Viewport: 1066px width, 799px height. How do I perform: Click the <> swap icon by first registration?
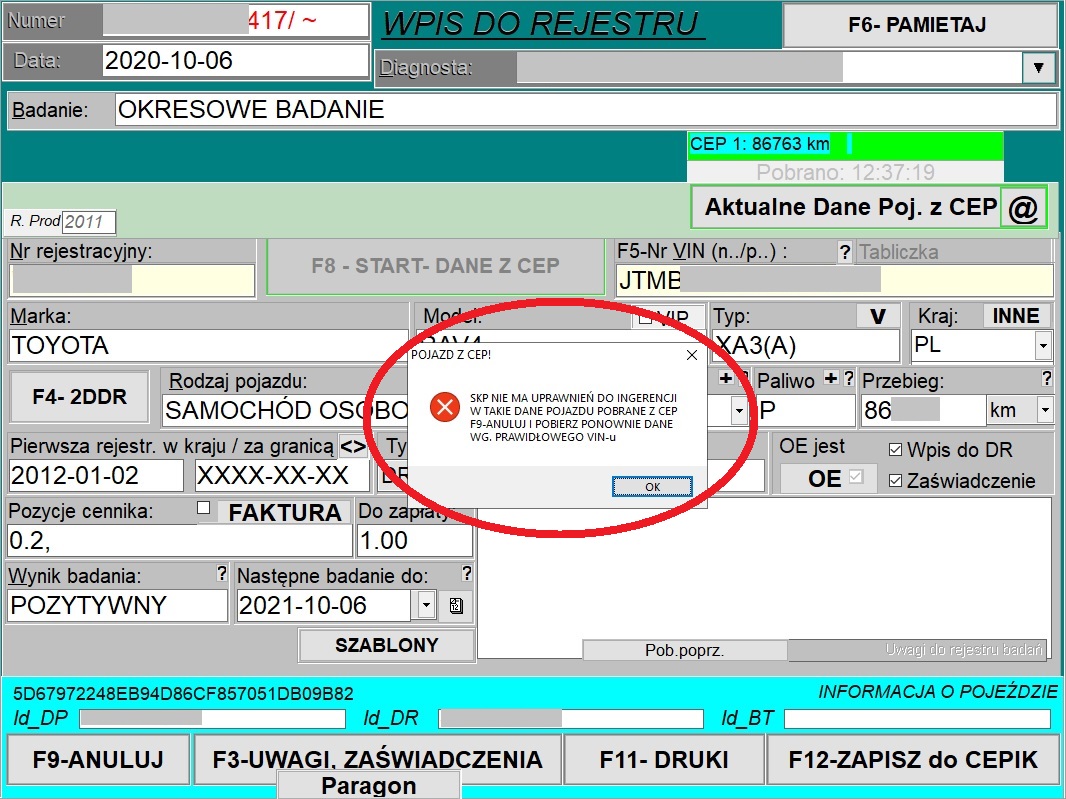pos(353,445)
